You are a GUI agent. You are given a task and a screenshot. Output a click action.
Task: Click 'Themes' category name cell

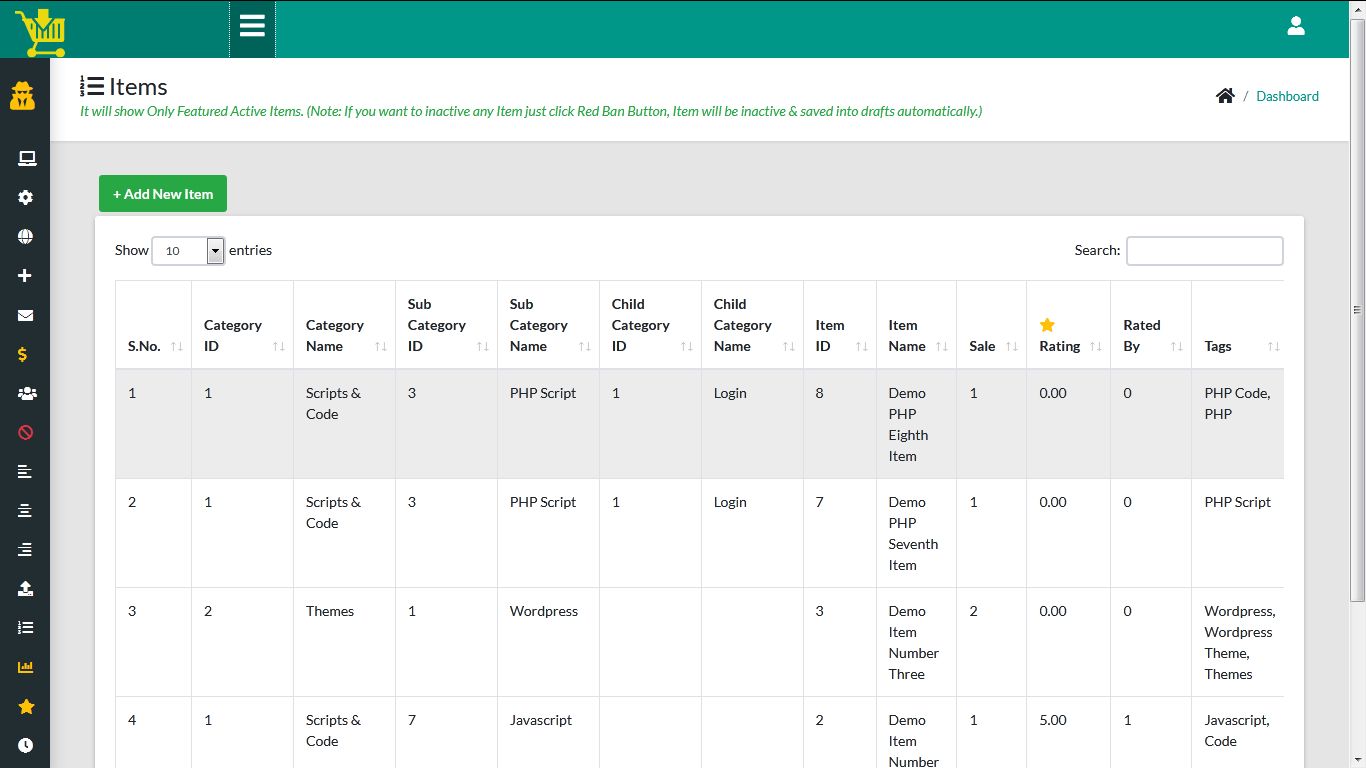coord(344,642)
